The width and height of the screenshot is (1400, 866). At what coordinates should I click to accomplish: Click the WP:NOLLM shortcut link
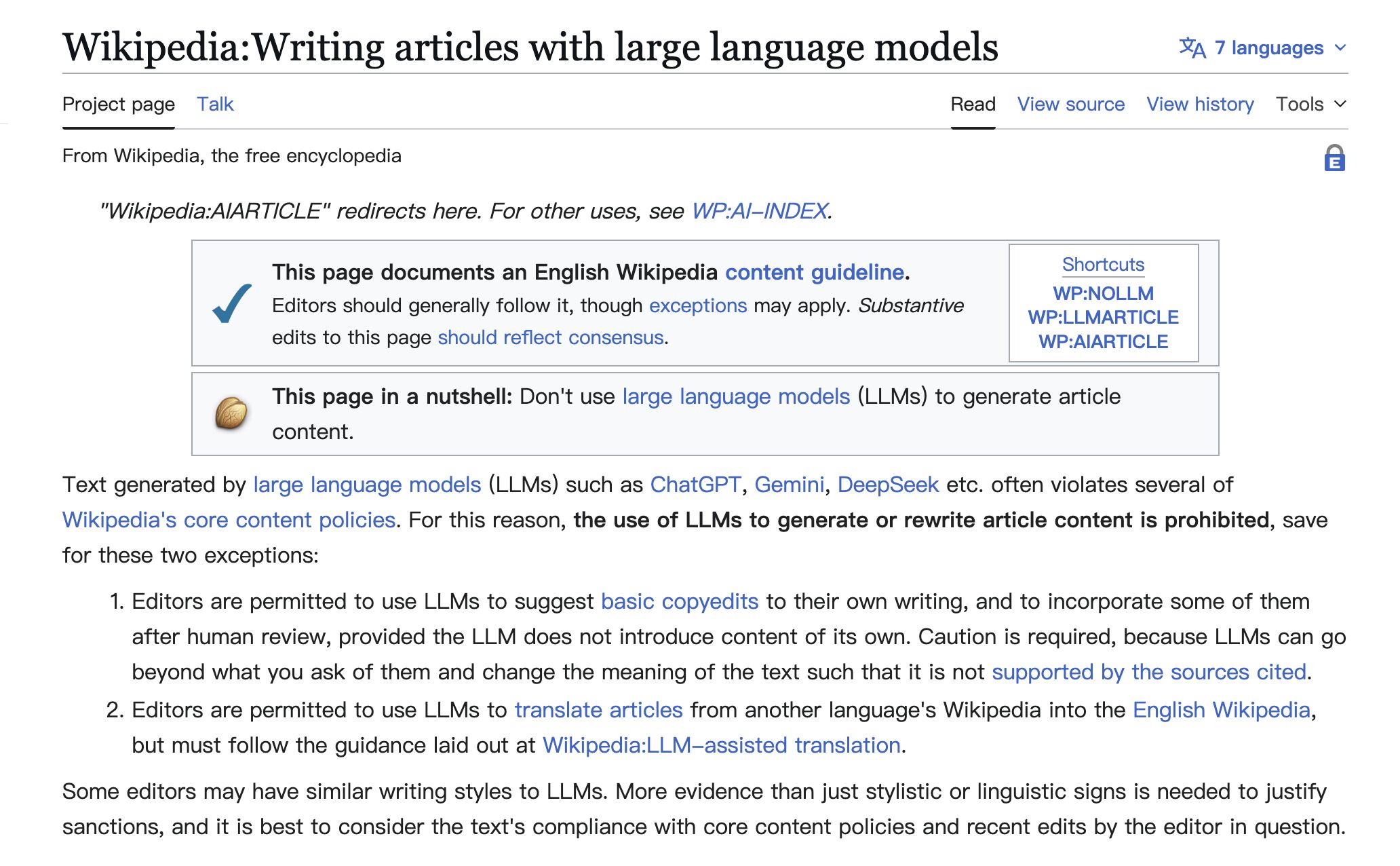coord(1103,293)
